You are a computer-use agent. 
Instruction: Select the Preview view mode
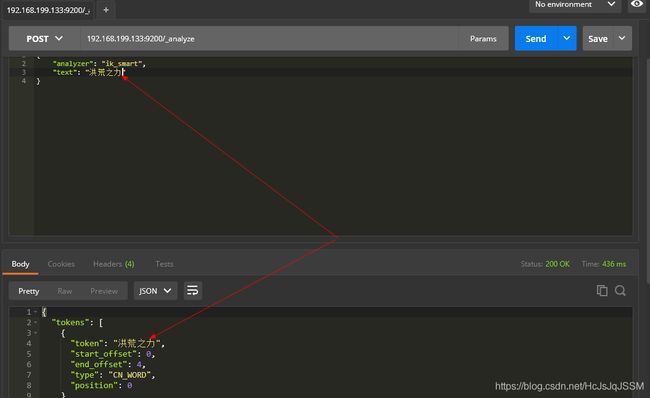point(104,291)
